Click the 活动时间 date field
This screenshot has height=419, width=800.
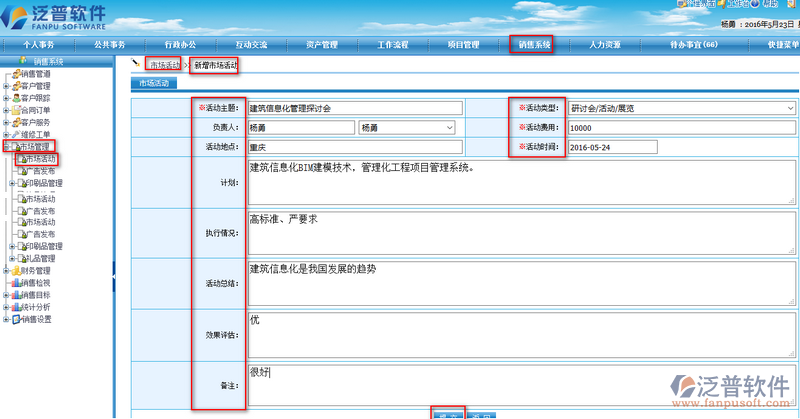click(611, 147)
